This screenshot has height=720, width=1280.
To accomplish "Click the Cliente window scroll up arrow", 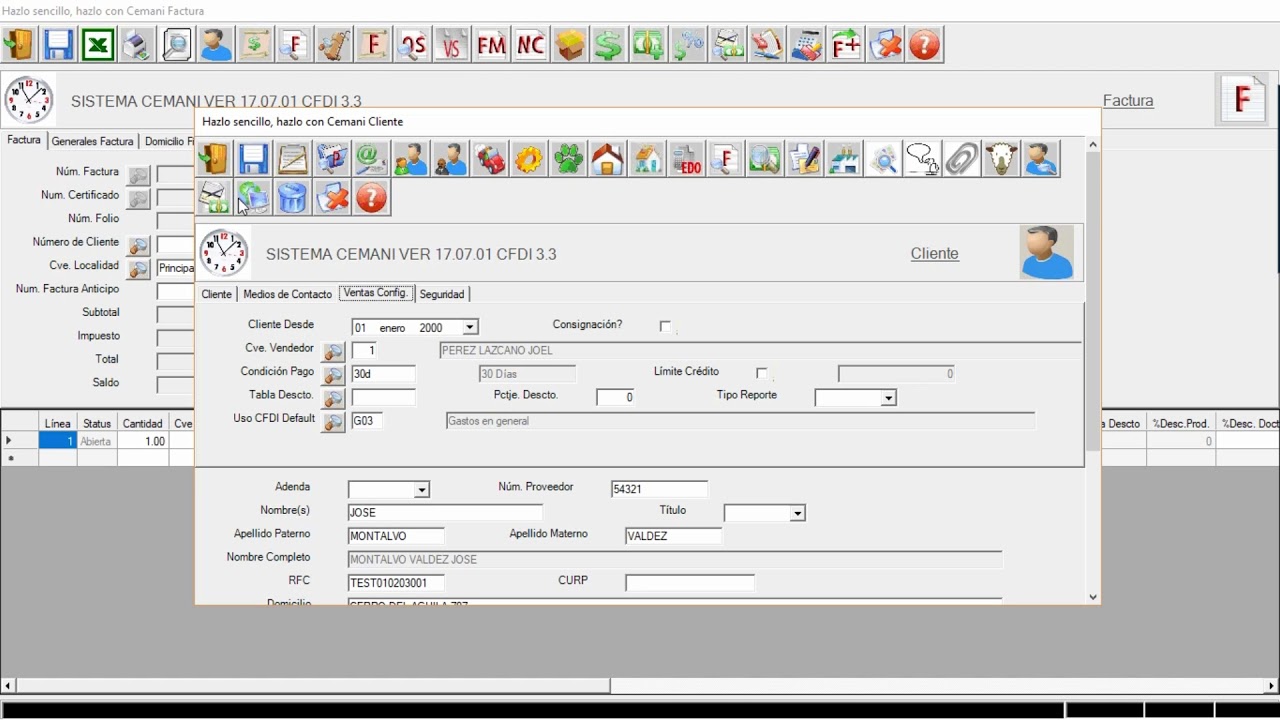I will pyautogui.click(x=1092, y=145).
